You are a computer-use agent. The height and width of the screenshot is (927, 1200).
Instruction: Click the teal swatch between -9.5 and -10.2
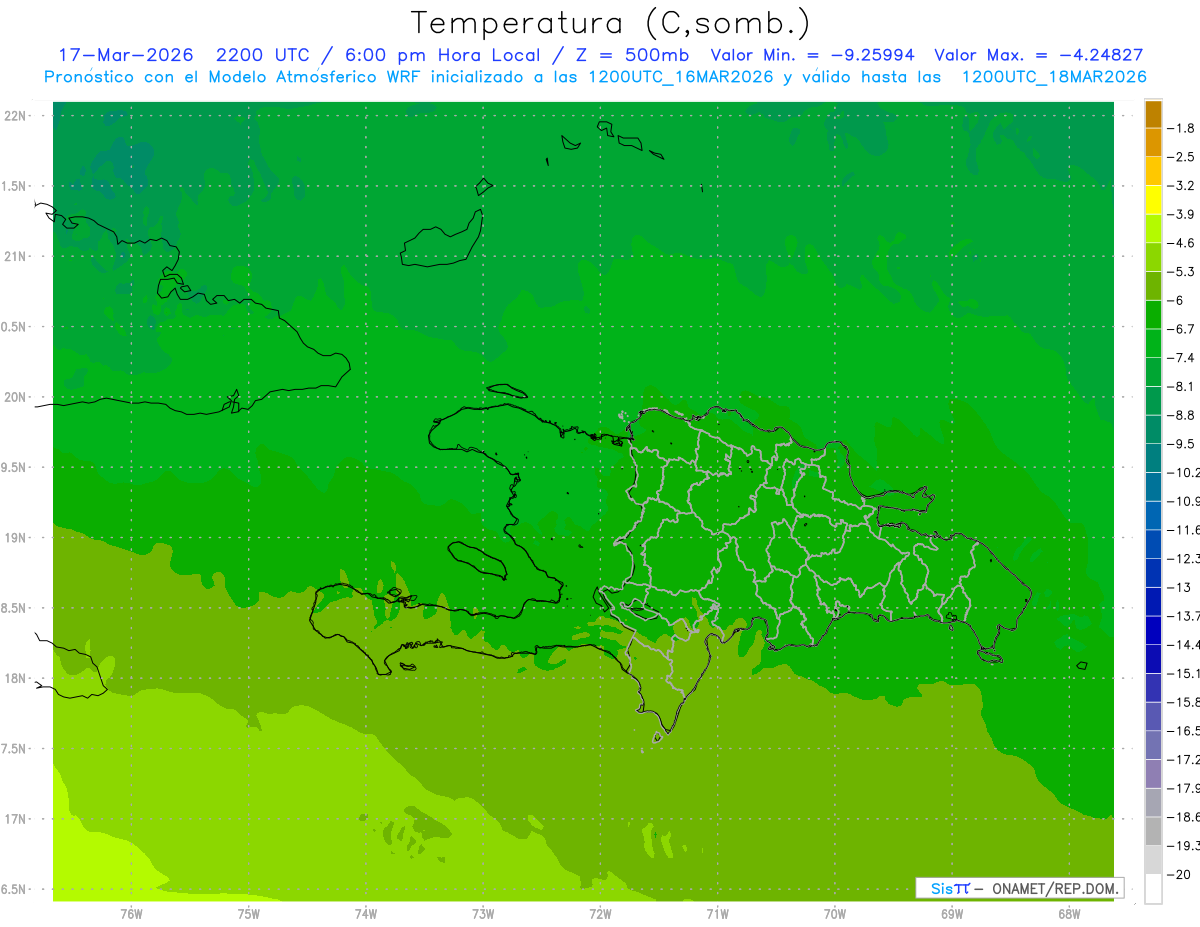click(x=1153, y=458)
